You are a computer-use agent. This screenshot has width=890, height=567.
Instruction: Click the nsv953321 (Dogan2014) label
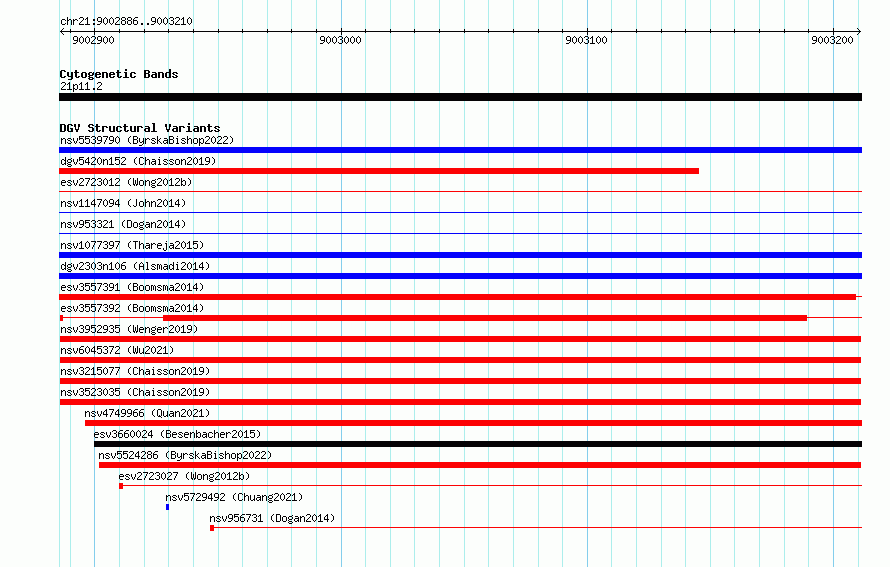[123, 224]
